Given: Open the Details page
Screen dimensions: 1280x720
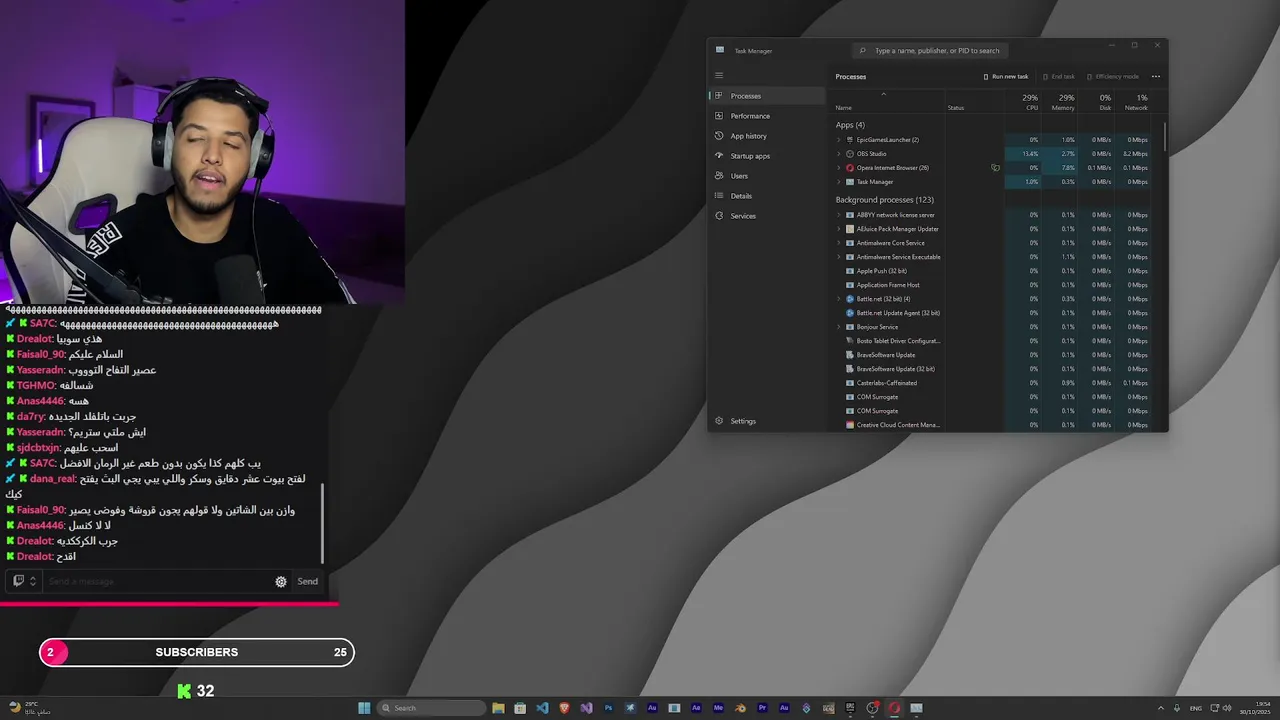Looking at the screenshot, I should pos(768,196).
